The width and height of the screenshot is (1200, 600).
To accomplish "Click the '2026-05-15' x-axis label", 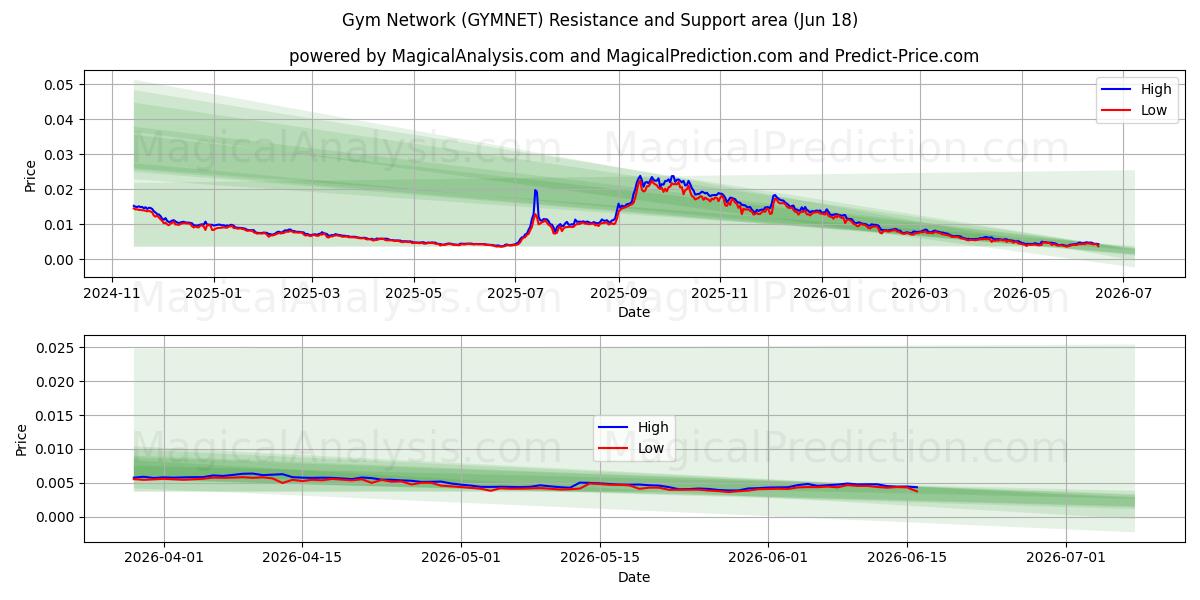I will pyautogui.click(x=599, y=559).
